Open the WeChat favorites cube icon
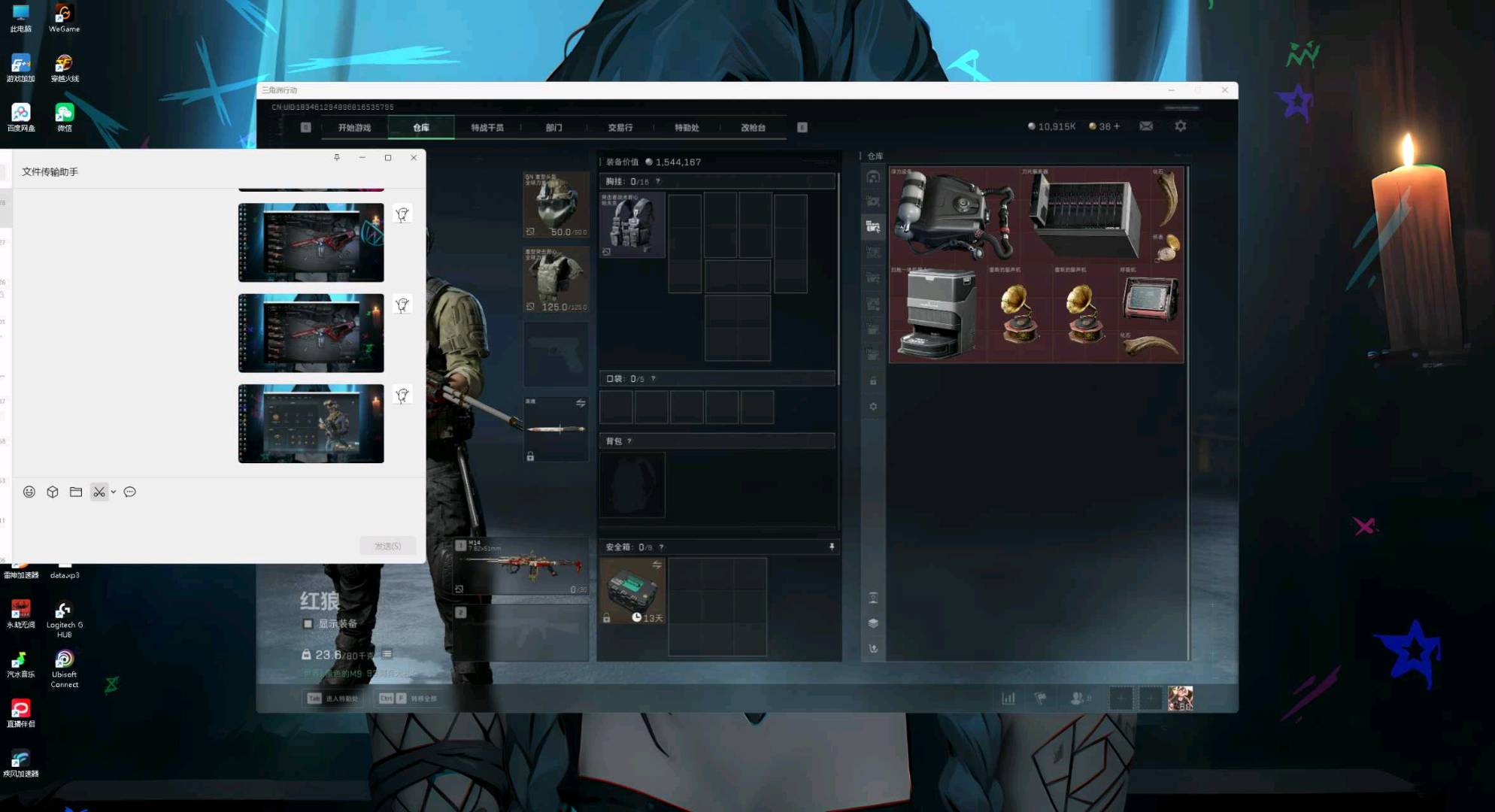 click(53, 492)
